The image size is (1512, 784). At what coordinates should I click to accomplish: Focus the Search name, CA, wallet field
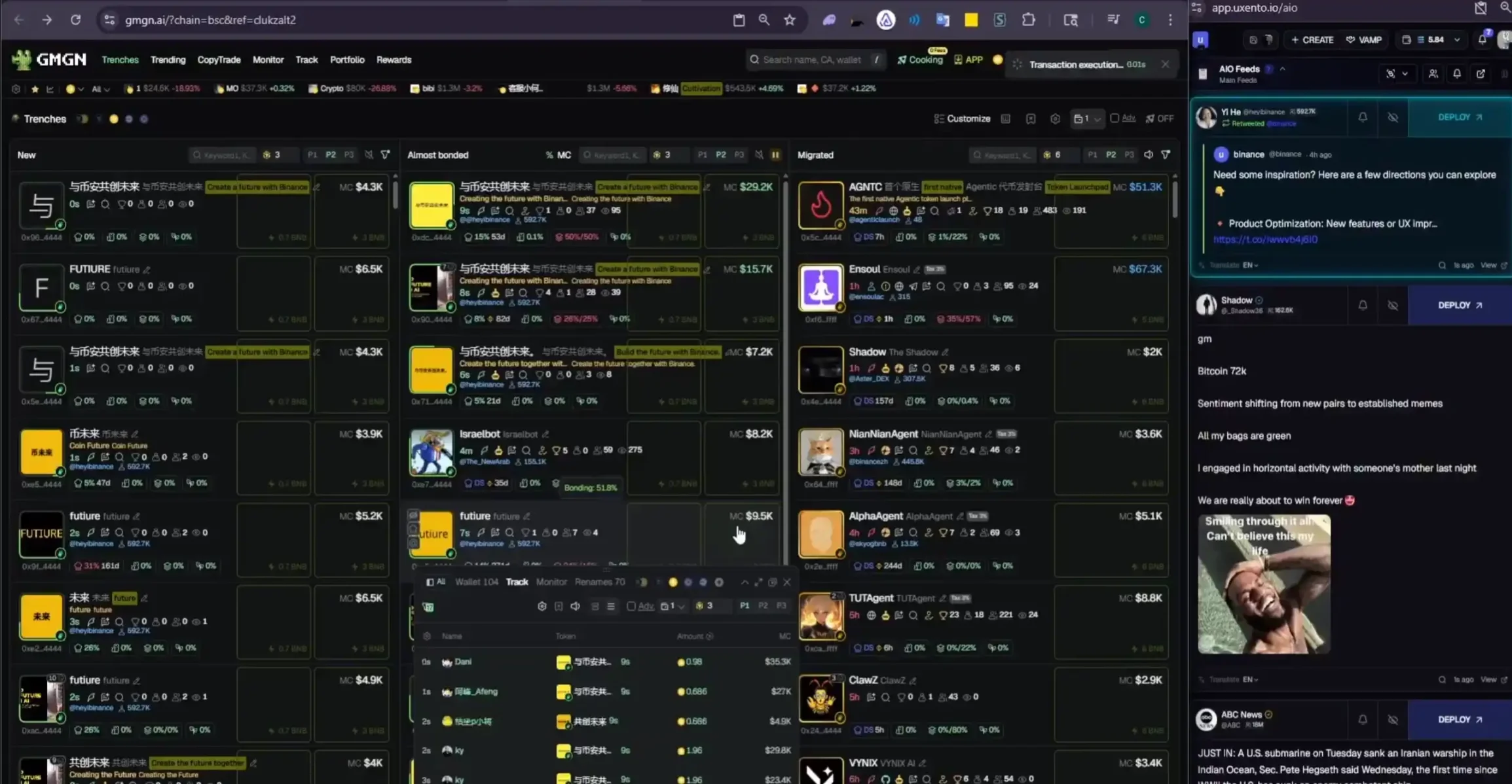tap(812, 60)
